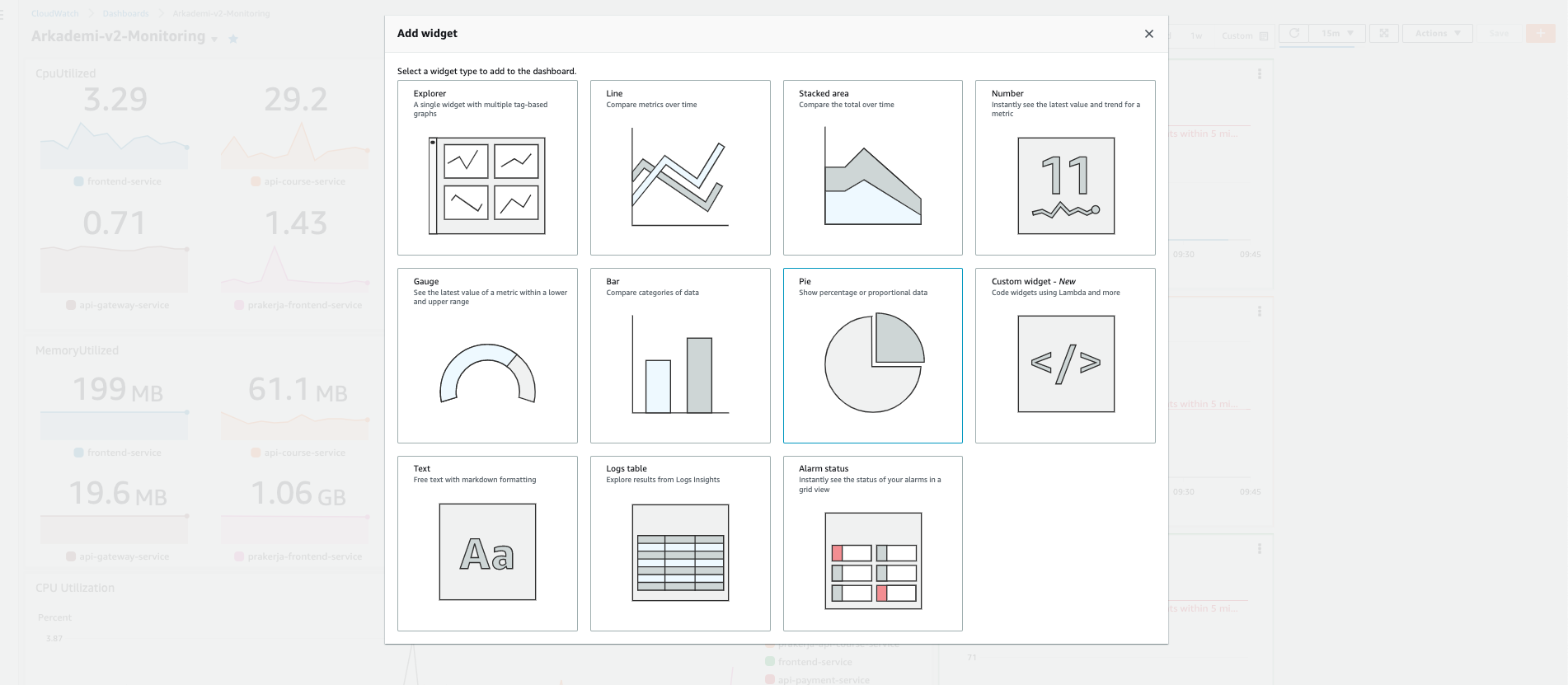Click the Line chart illustration icon
Viewport: 1568px width, 685px height.
680,178
